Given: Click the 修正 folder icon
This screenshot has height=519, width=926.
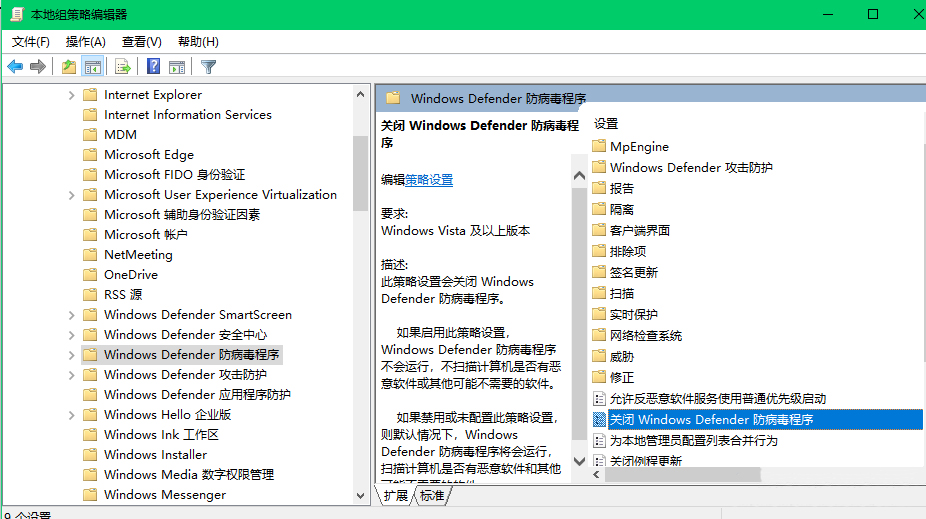Looking at the screenshot, I should tap(599, 377).
